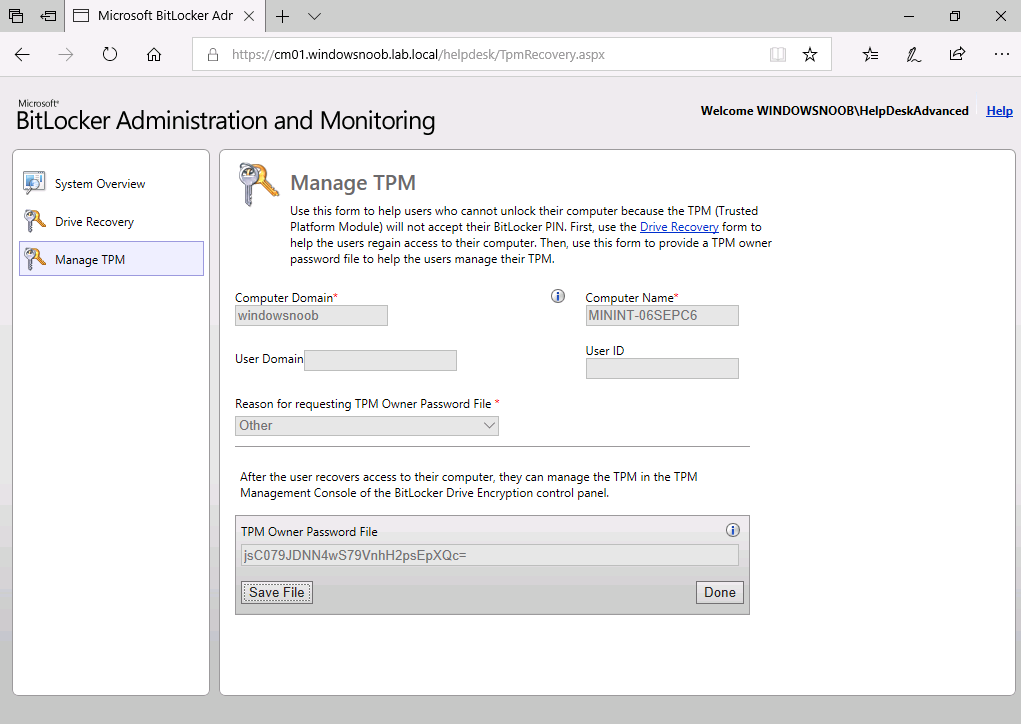The height and width of the screenshot is (724, 1021).
Task: Open Reading view icon
Action: [777, 55]
